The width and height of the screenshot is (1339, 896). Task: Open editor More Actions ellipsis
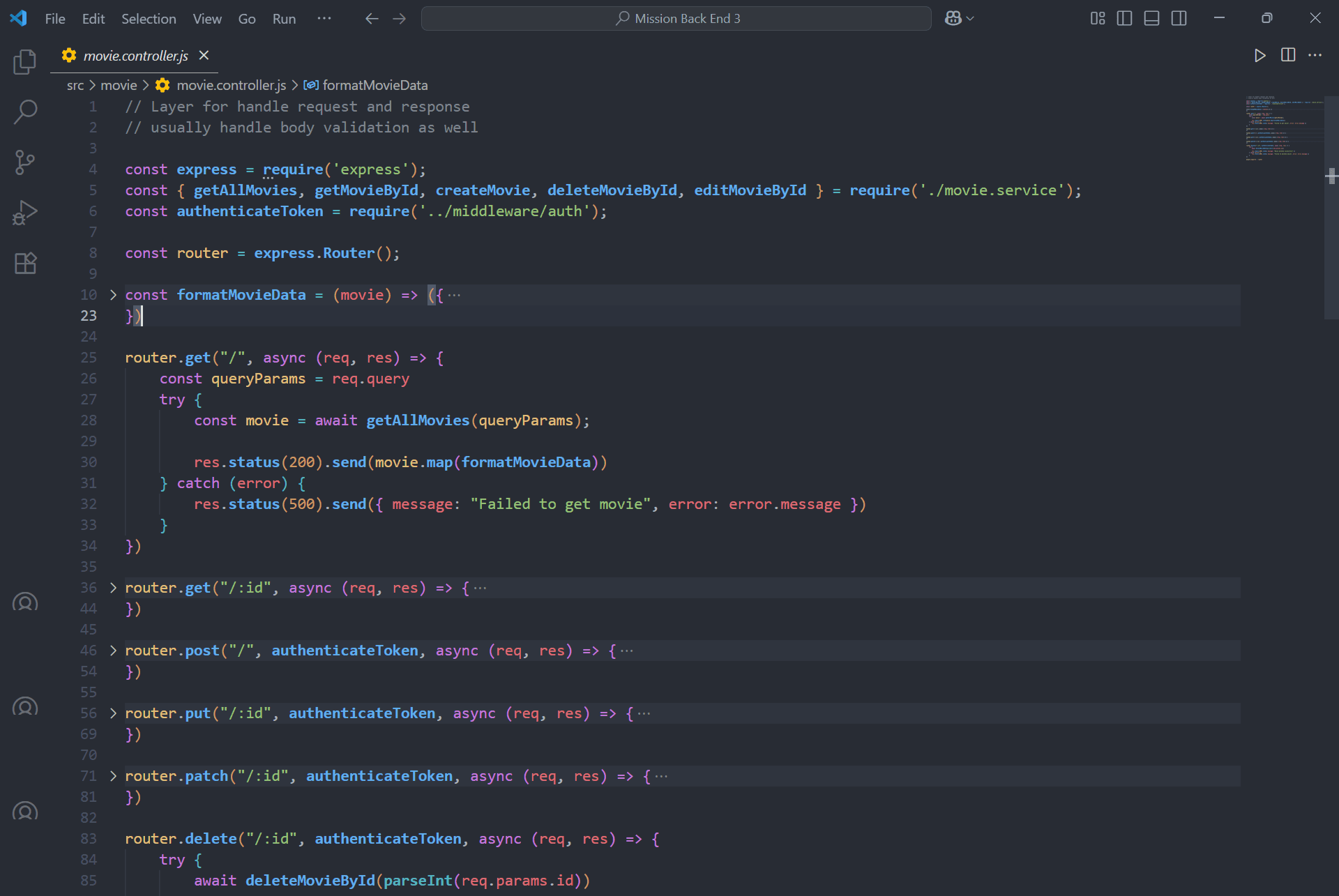(1315, 55)
